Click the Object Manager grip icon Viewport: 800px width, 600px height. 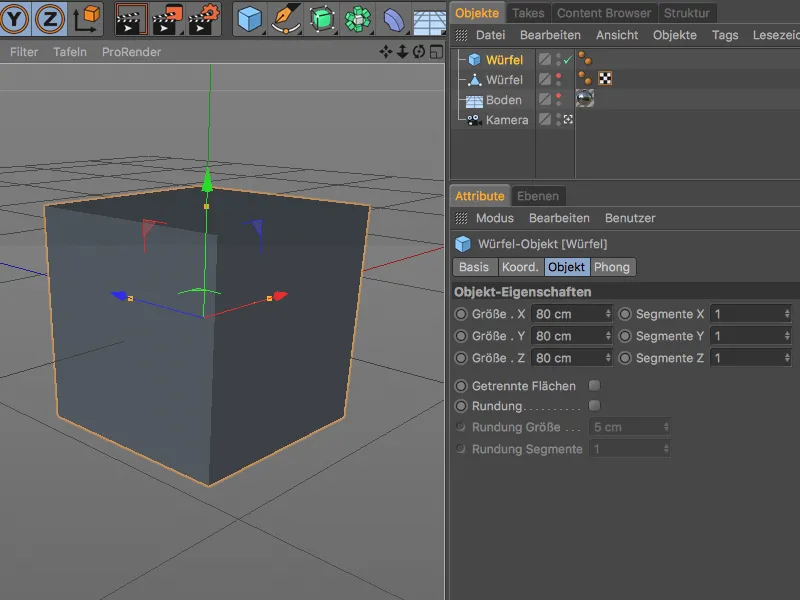tap(461, 35)
